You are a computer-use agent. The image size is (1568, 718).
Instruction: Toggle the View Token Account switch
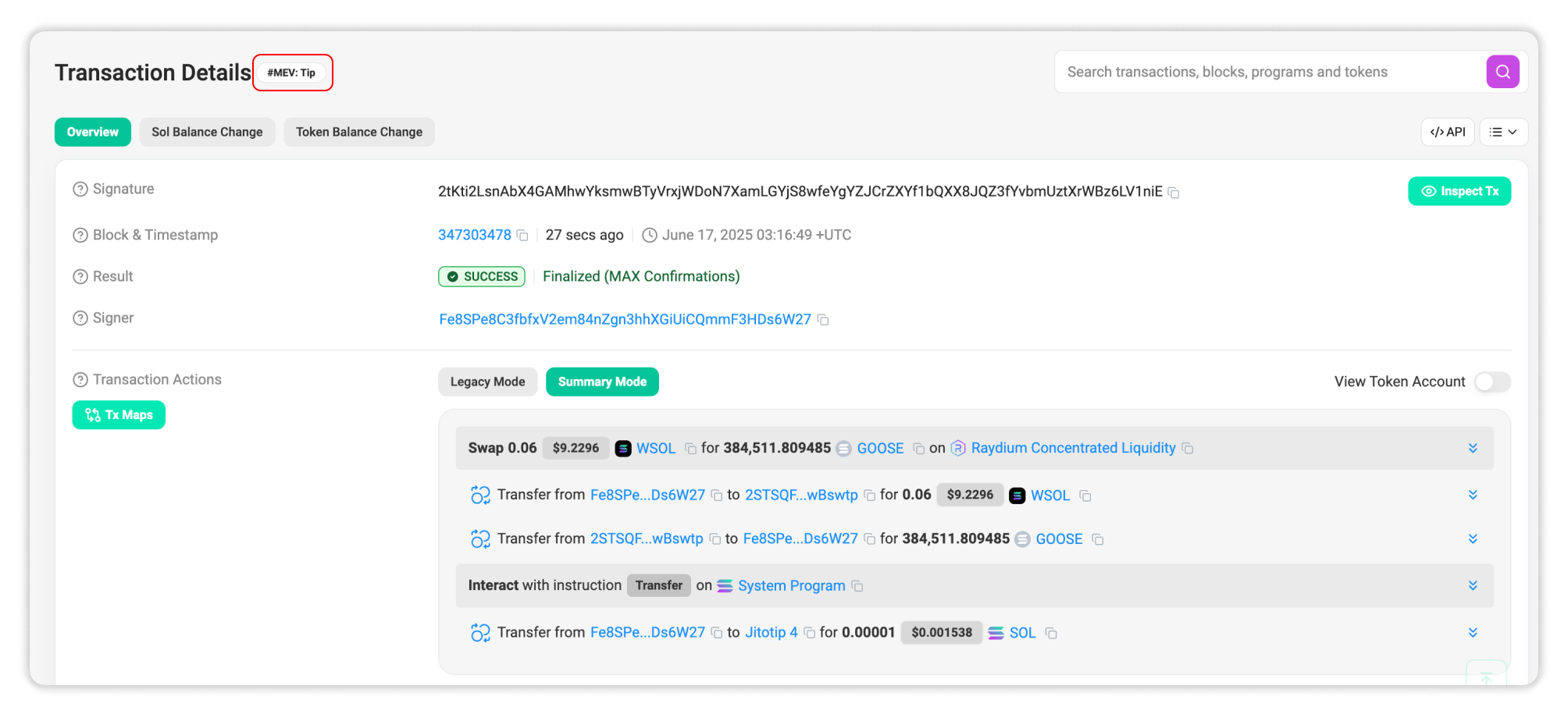pyautogui.click(x=1492, y=382)
